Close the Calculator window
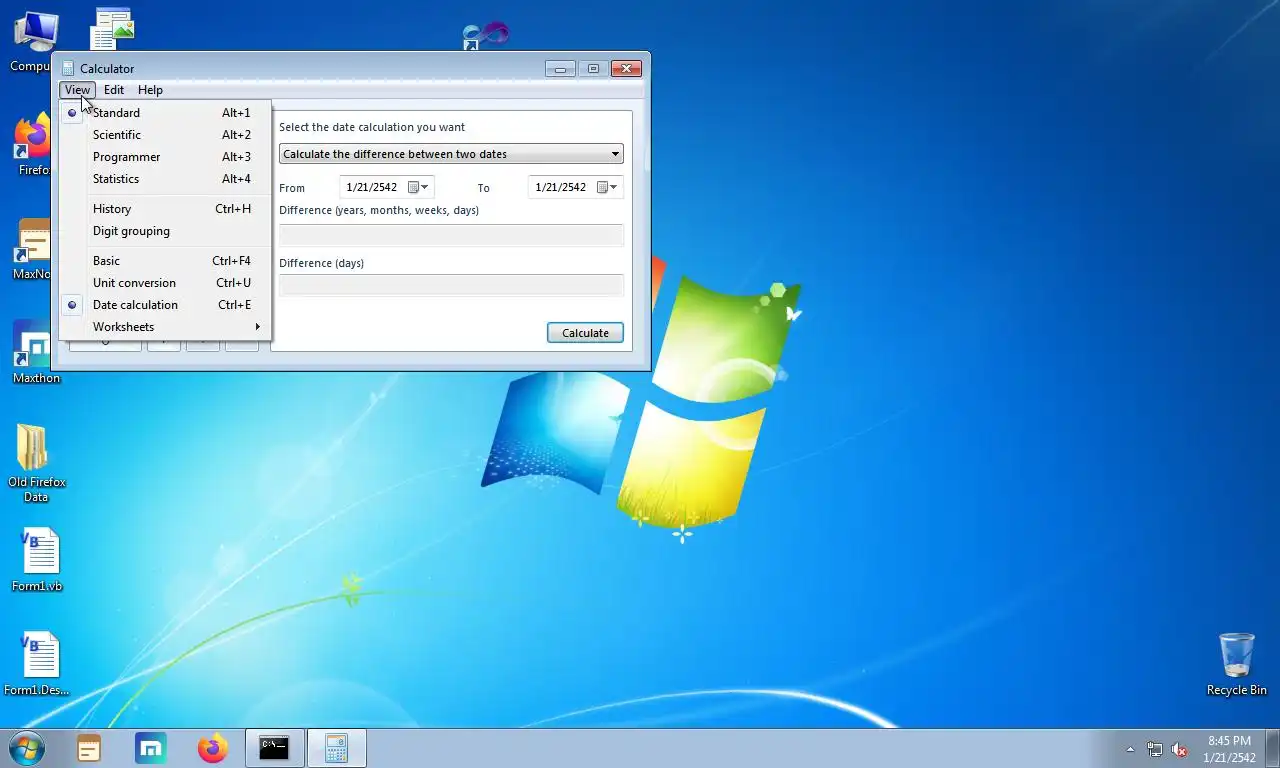The height and width of the screenshot is (768, 1280). [626, 69]
